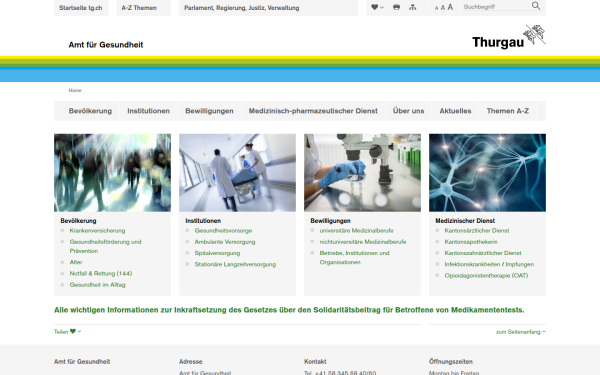Open Gesundheit im Alltag link
The height and width of the screenshot is (375, 600).
click(x=97, y=285)
